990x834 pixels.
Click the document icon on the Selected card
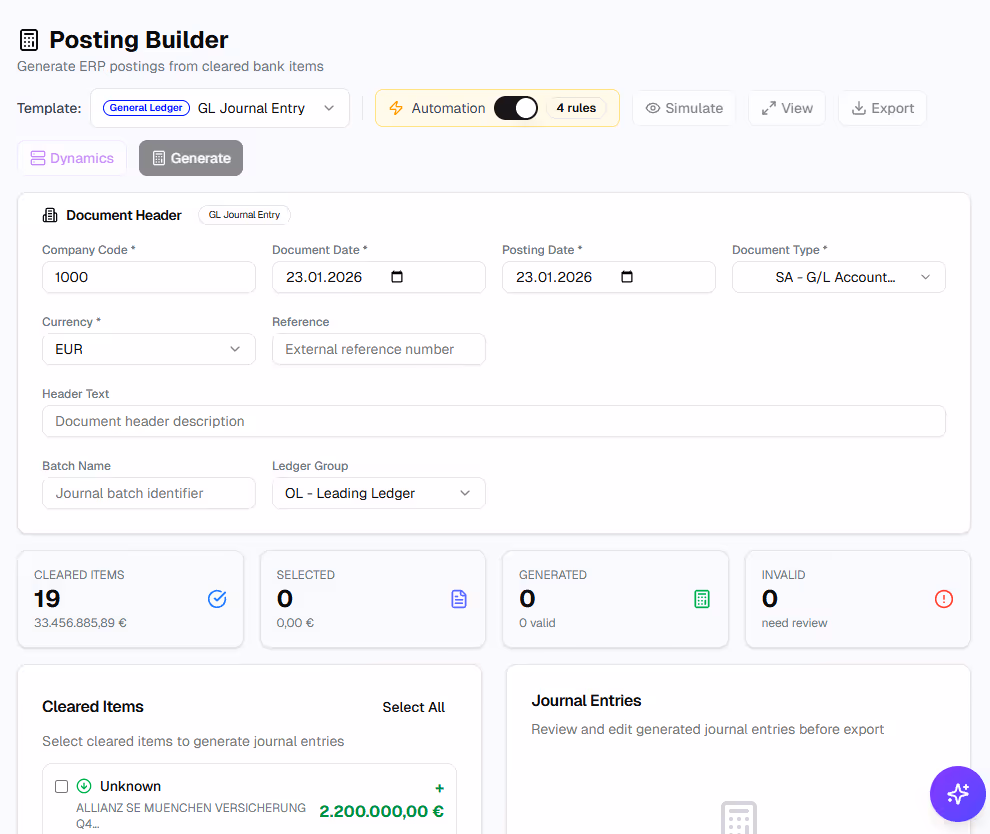pos(458,598)
